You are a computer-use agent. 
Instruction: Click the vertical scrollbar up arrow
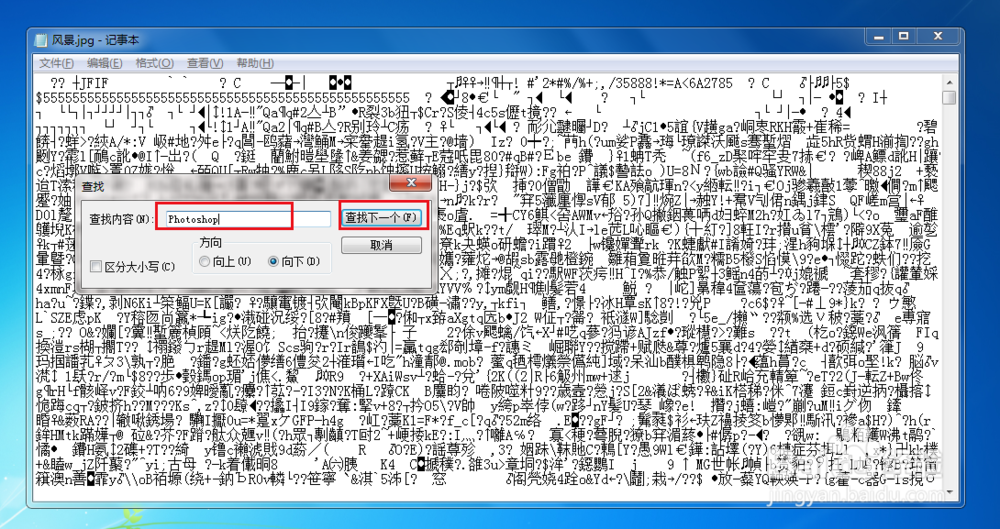[x=950, y=82]
